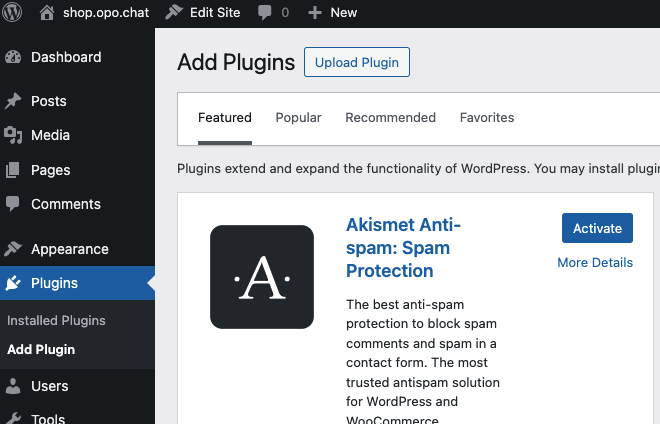Click the Pages icon in sidebar
The height and width of the screenshot is (424, 660).
coord(13,170)
